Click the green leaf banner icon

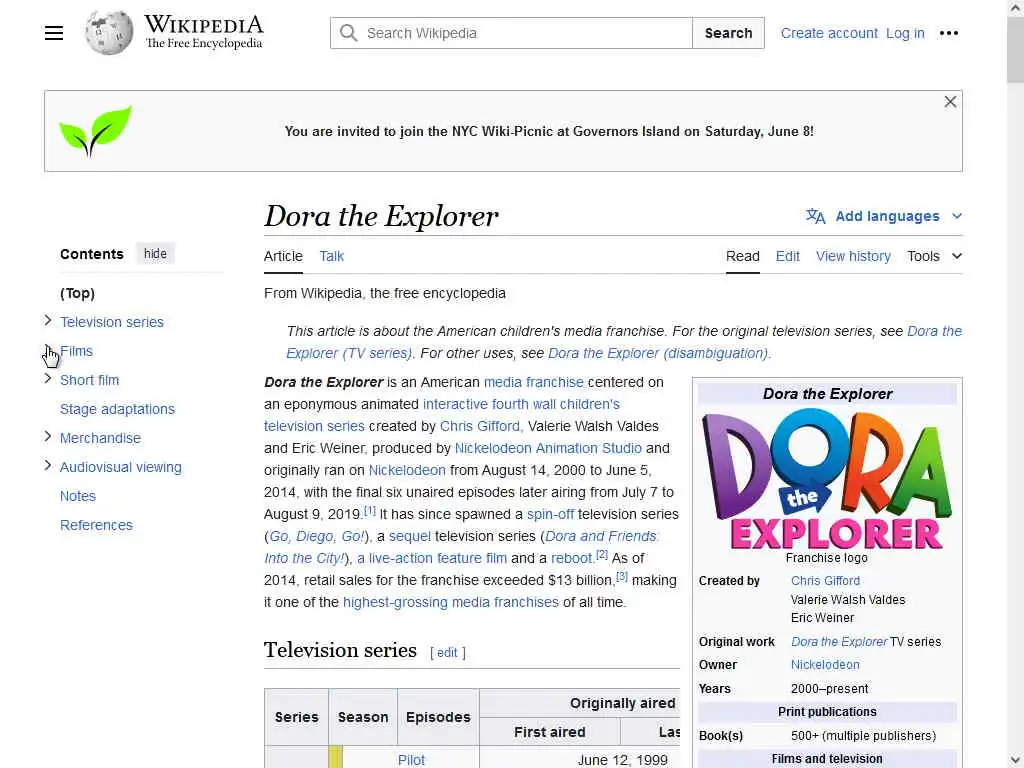(95, 131)
